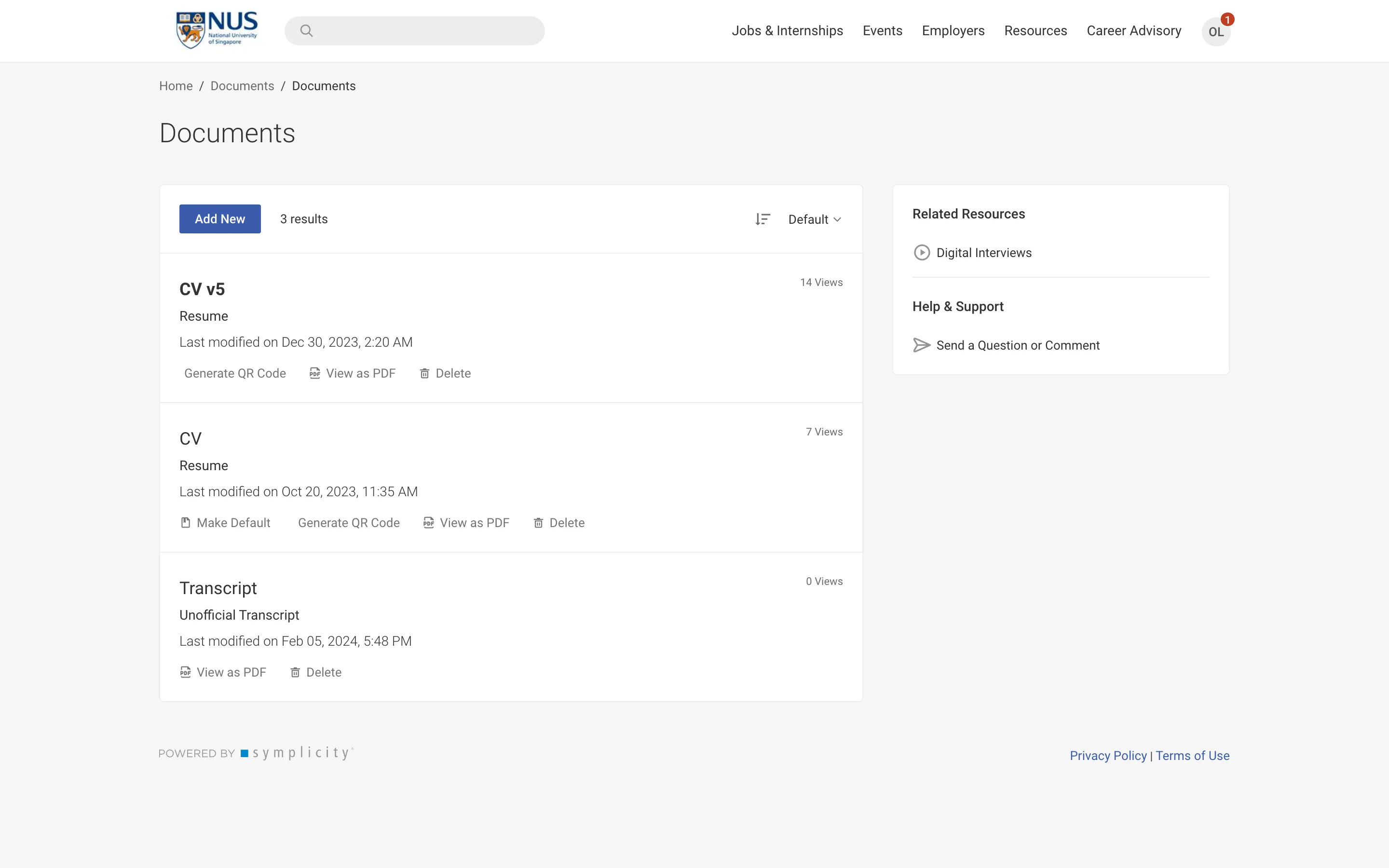1389x868 pixels.
Task: Open the CV v5 document
Action: coord(202,289)
